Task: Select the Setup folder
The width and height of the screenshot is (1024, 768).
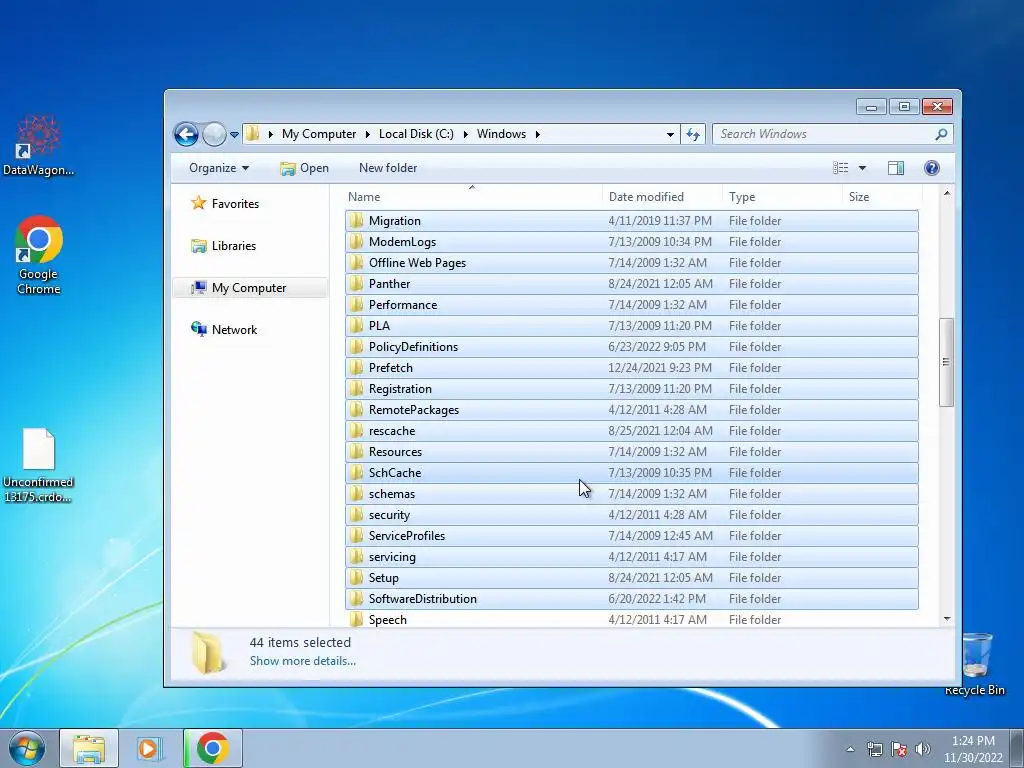Action: (632, 578)
